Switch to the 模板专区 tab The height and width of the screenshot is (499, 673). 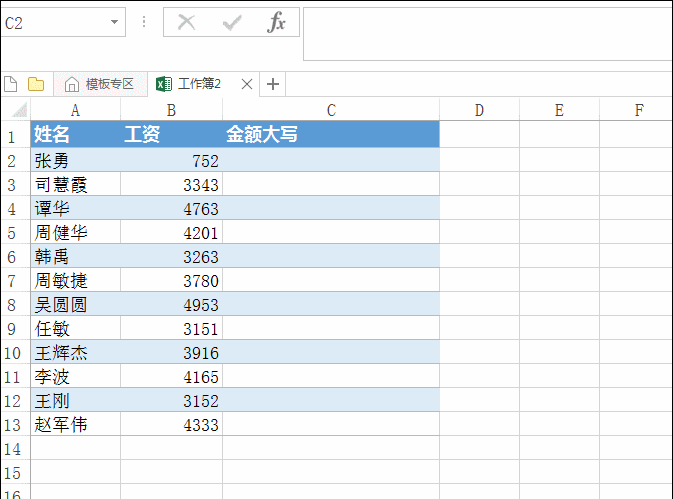coord(100,84)
